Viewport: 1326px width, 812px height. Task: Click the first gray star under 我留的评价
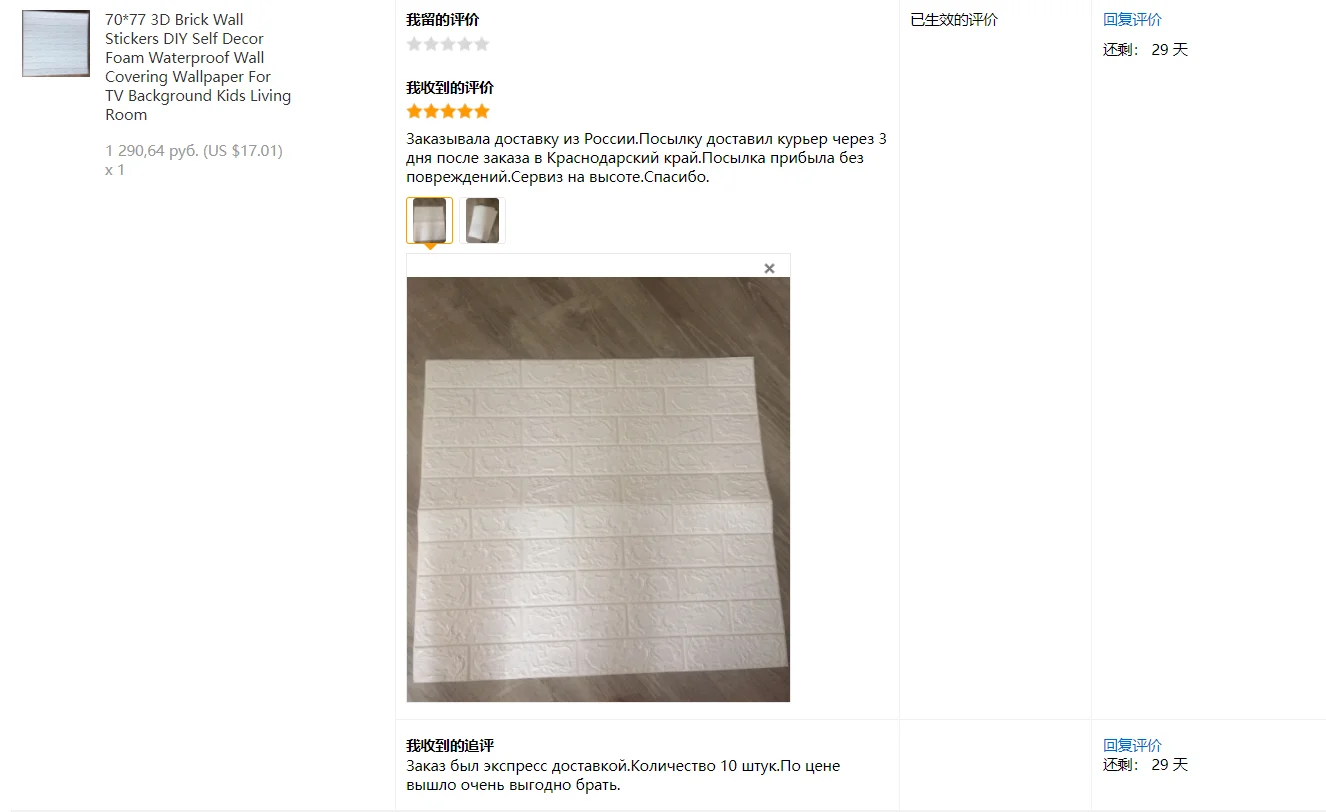[415, 44]
